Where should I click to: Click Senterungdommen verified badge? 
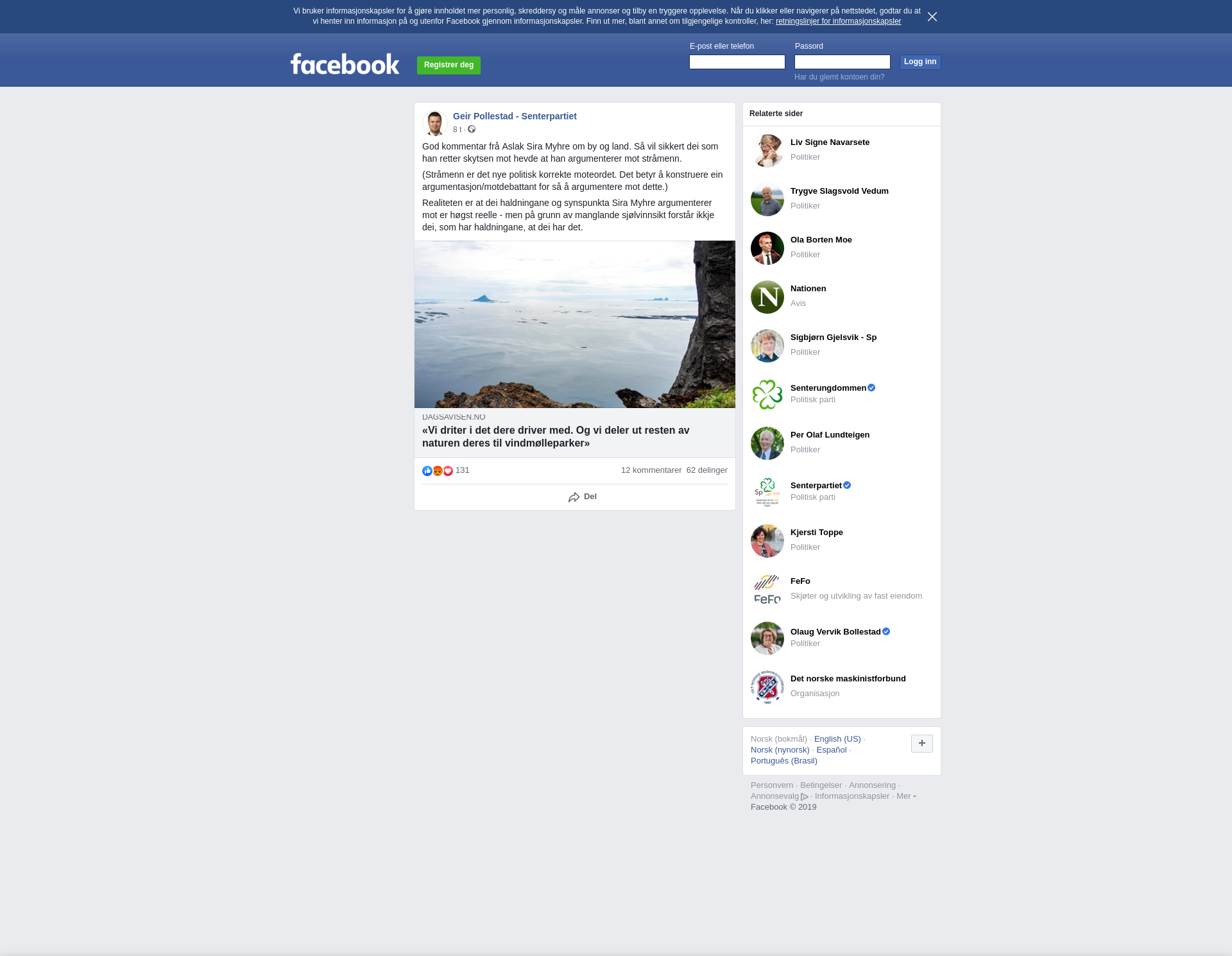(x=871, y=388)
